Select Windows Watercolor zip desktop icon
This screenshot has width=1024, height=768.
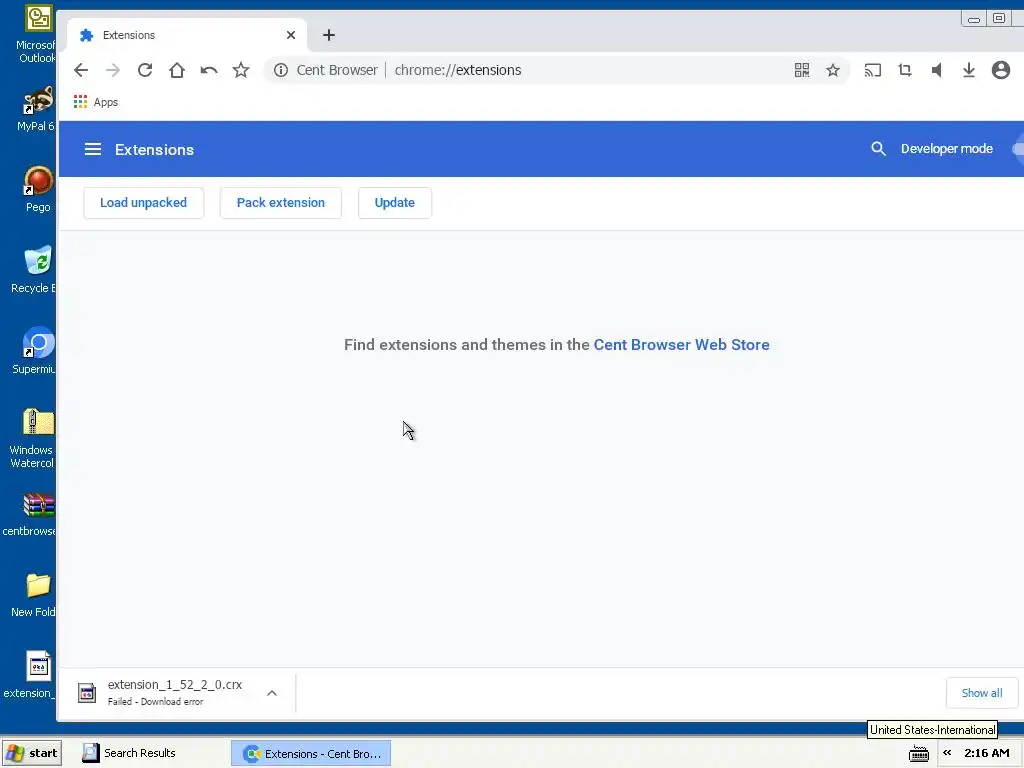pos(34,439)
